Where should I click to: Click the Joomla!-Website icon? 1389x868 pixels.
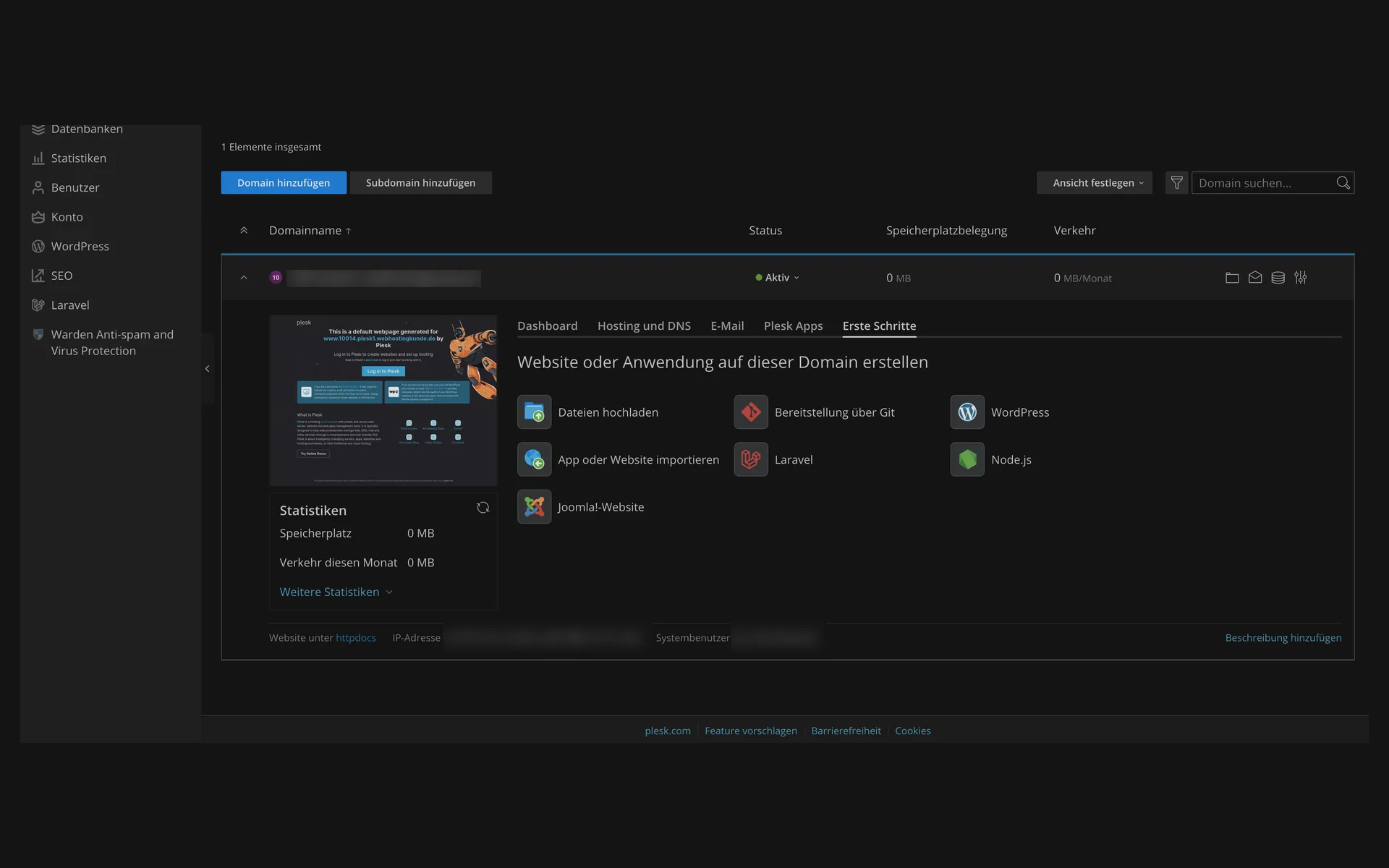(x=535, y=507)
